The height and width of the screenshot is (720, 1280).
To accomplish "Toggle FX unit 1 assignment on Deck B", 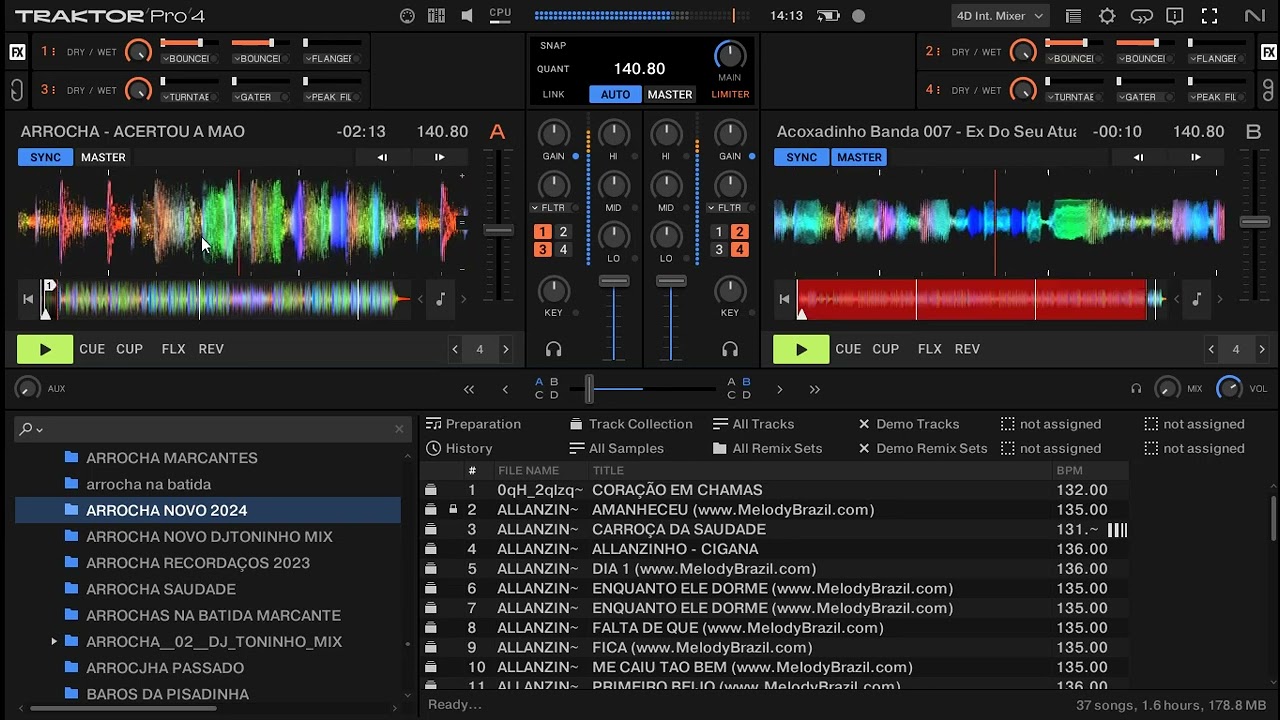I will [718, 231].
